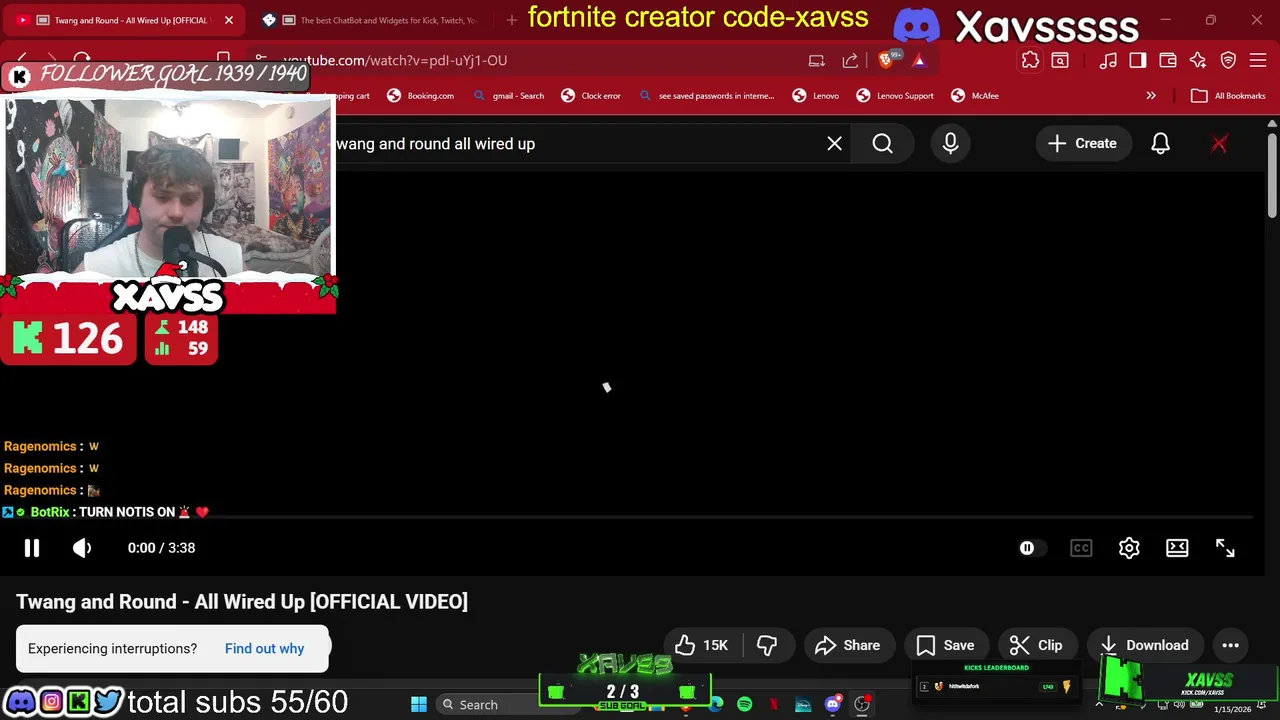This screenshot has width=1280, height=720.
Task: Open Discord from the taskbar
Action: [832, 704]
